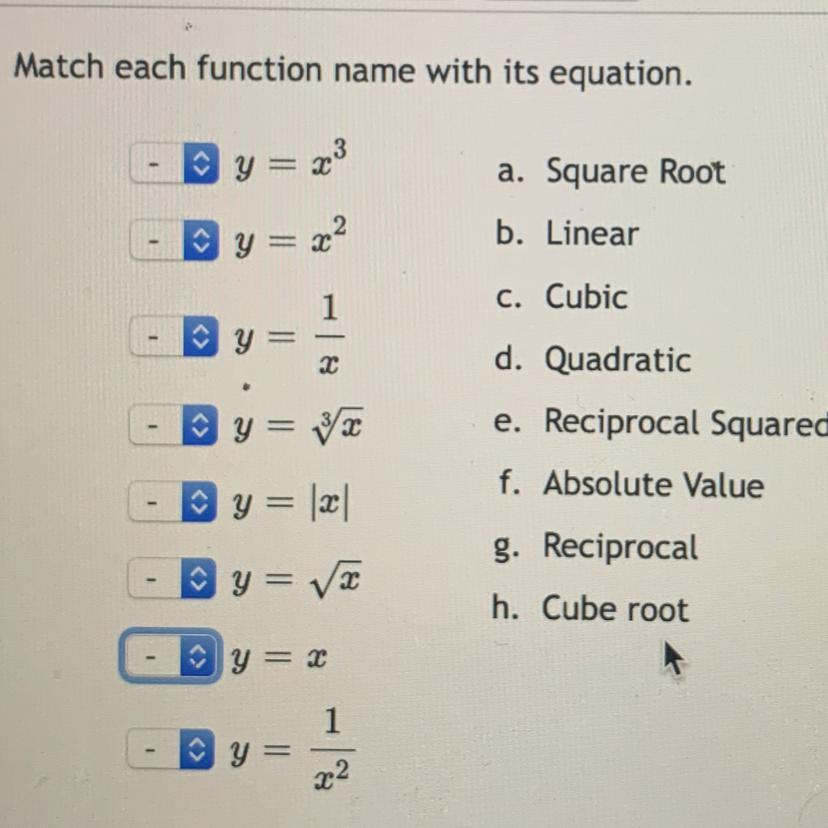Click the 'e. Reciprocal Squared' answer label
The height and width of the screenshot is (828, 828).
click(x=660, y=422)
